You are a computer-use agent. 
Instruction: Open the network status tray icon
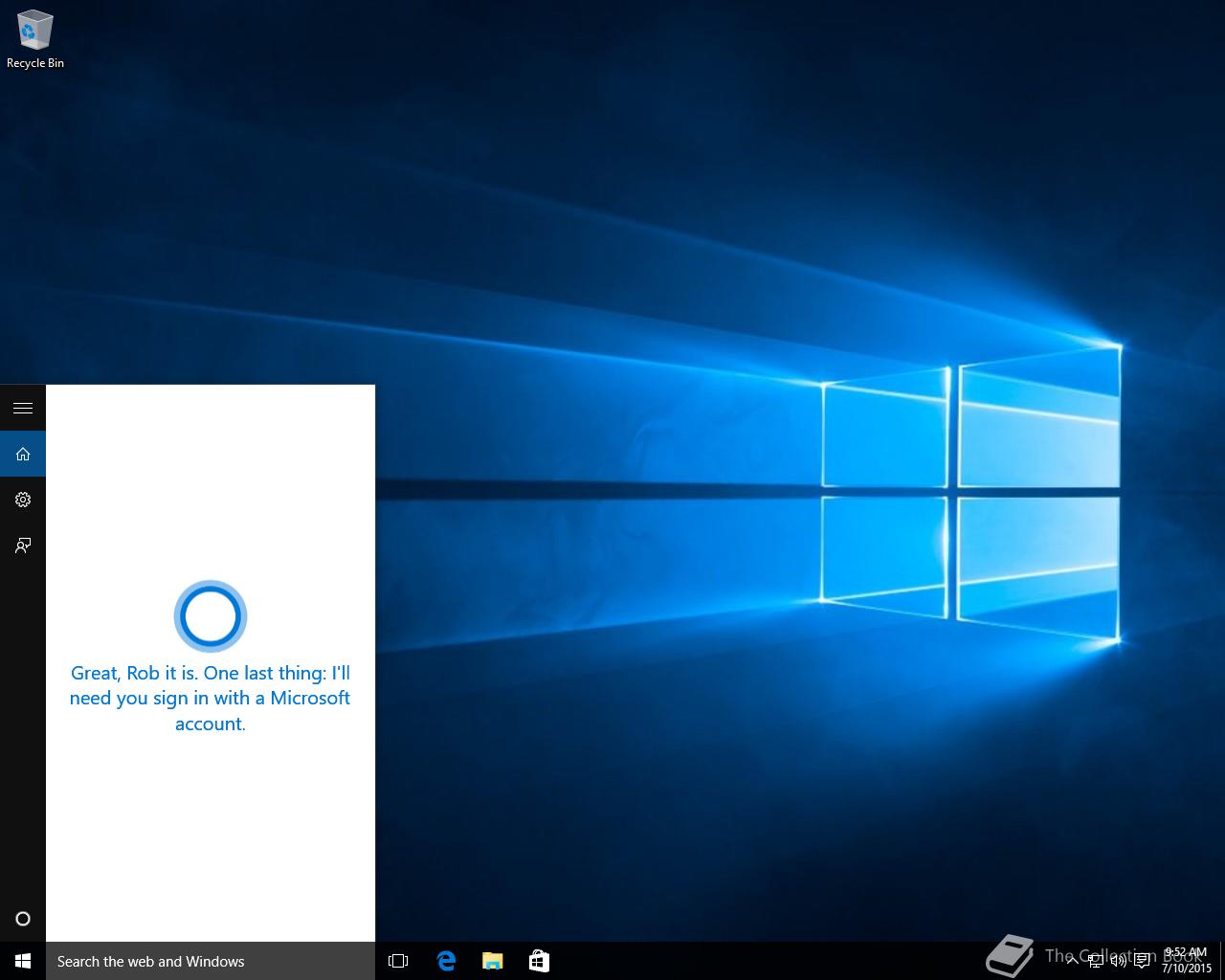(x=1096, y=961)
